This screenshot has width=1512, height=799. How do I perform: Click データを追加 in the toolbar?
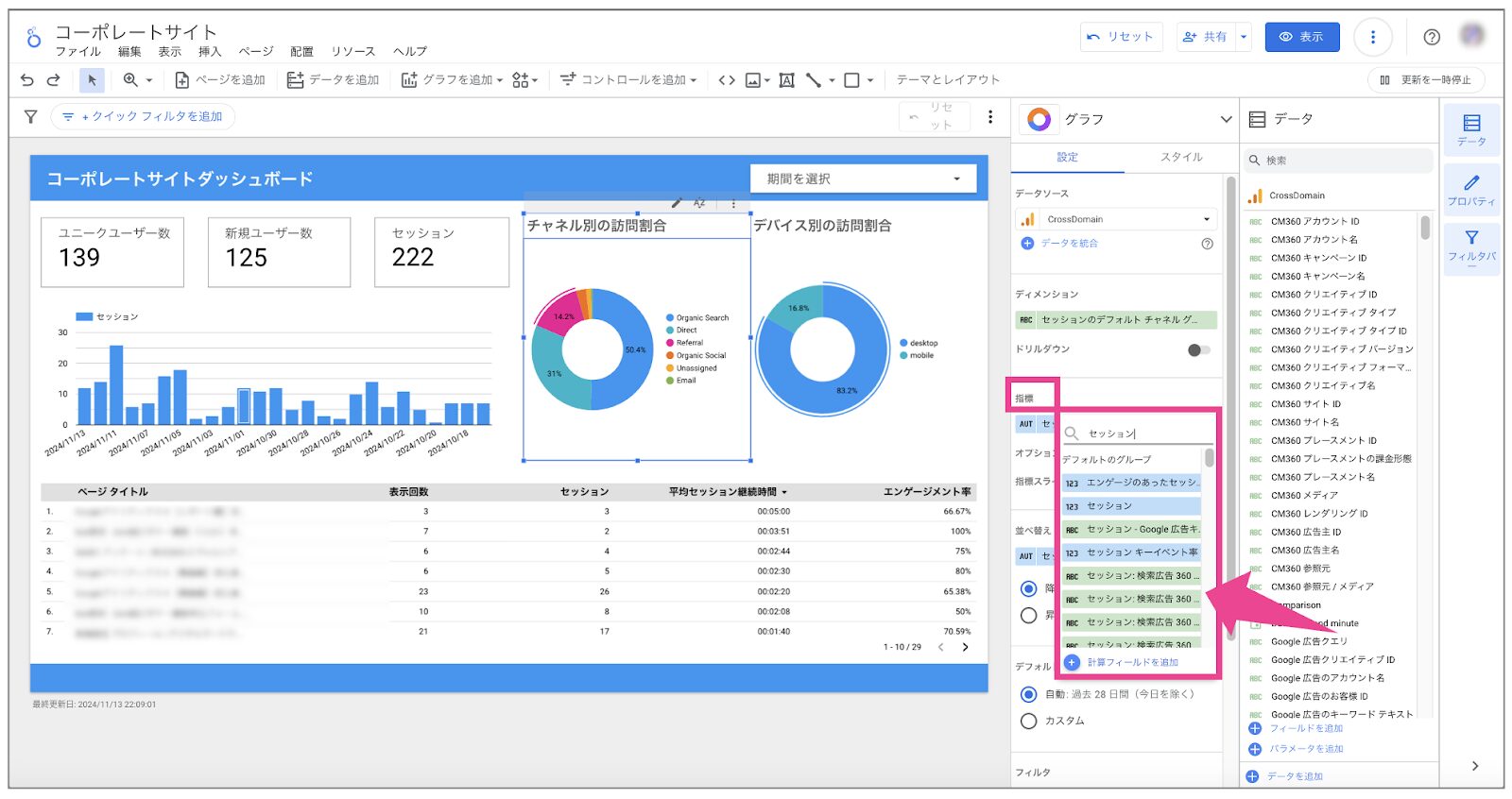coord(333,80)
